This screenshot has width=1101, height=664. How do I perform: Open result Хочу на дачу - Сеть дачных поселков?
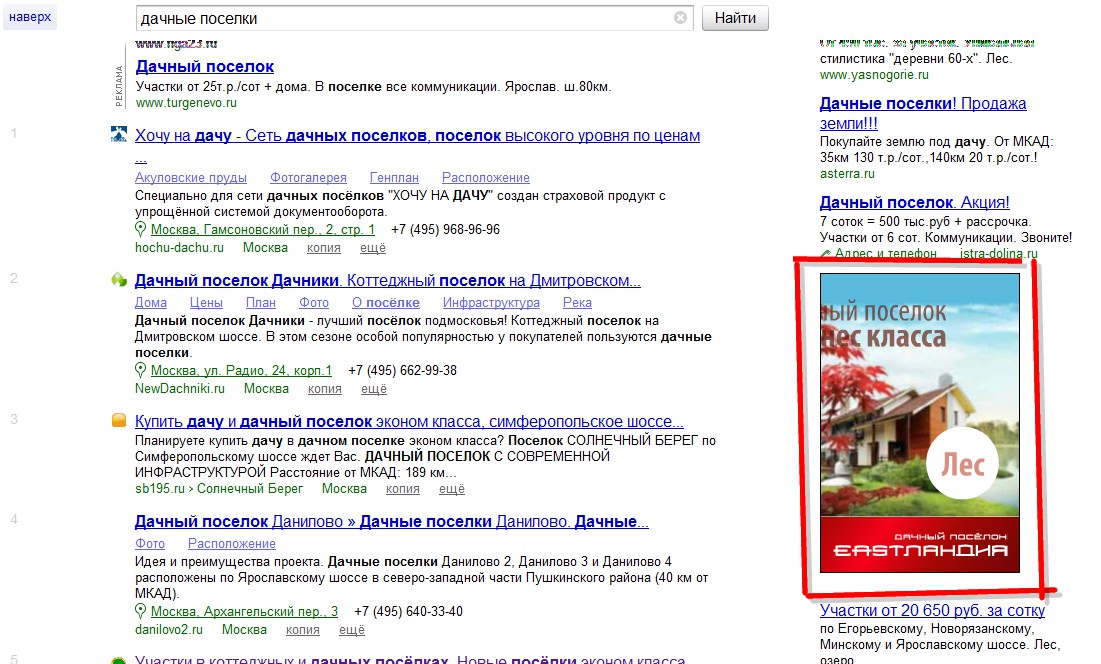point(417,136)
